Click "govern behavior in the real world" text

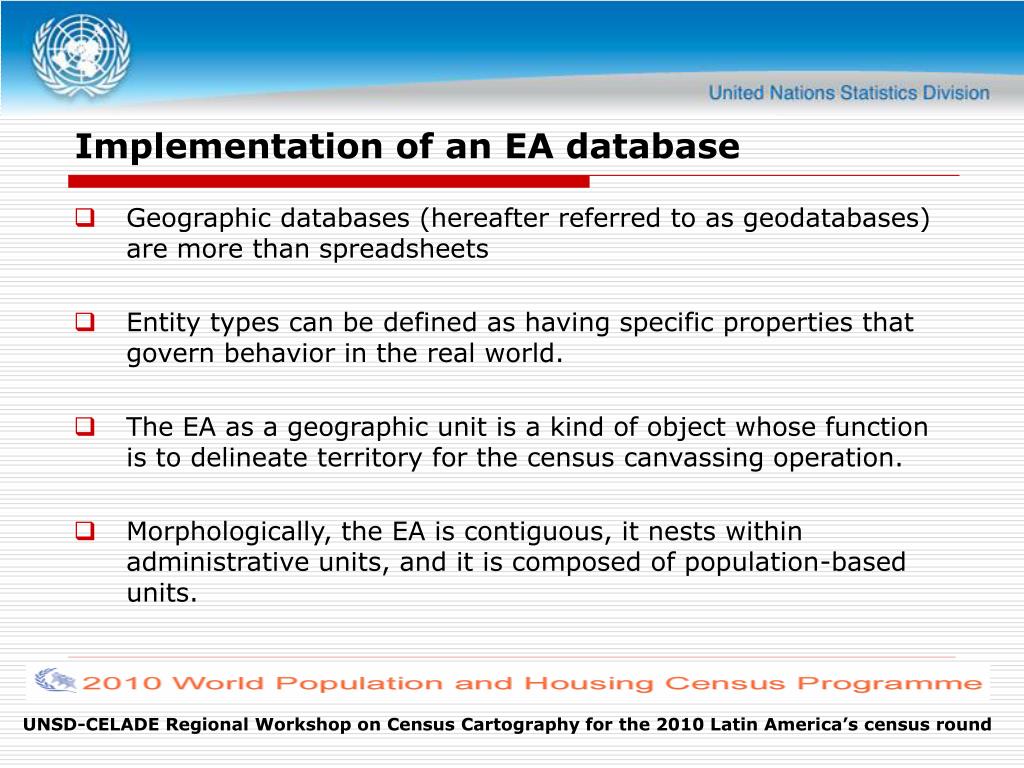click(345, 354)
